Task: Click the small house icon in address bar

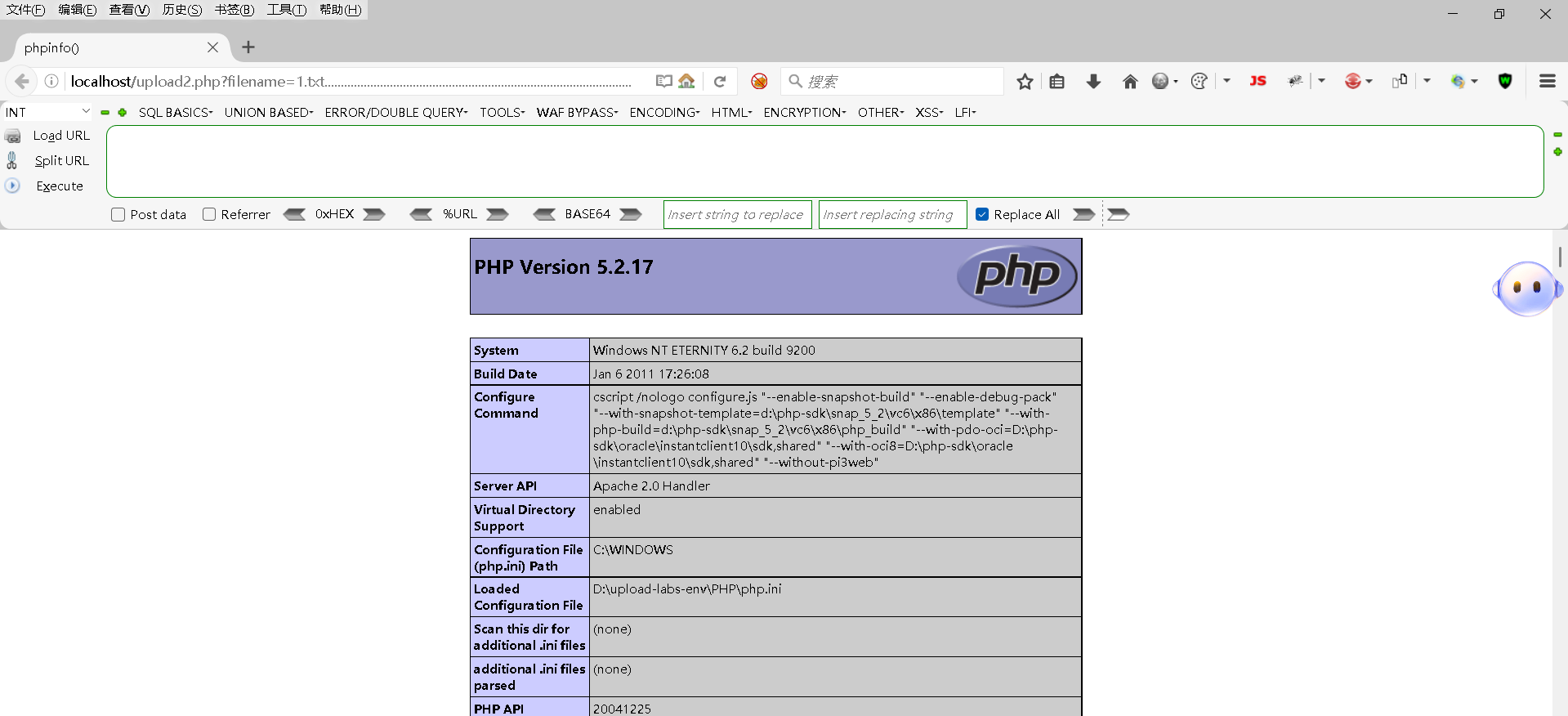Action: click(686, 81)
